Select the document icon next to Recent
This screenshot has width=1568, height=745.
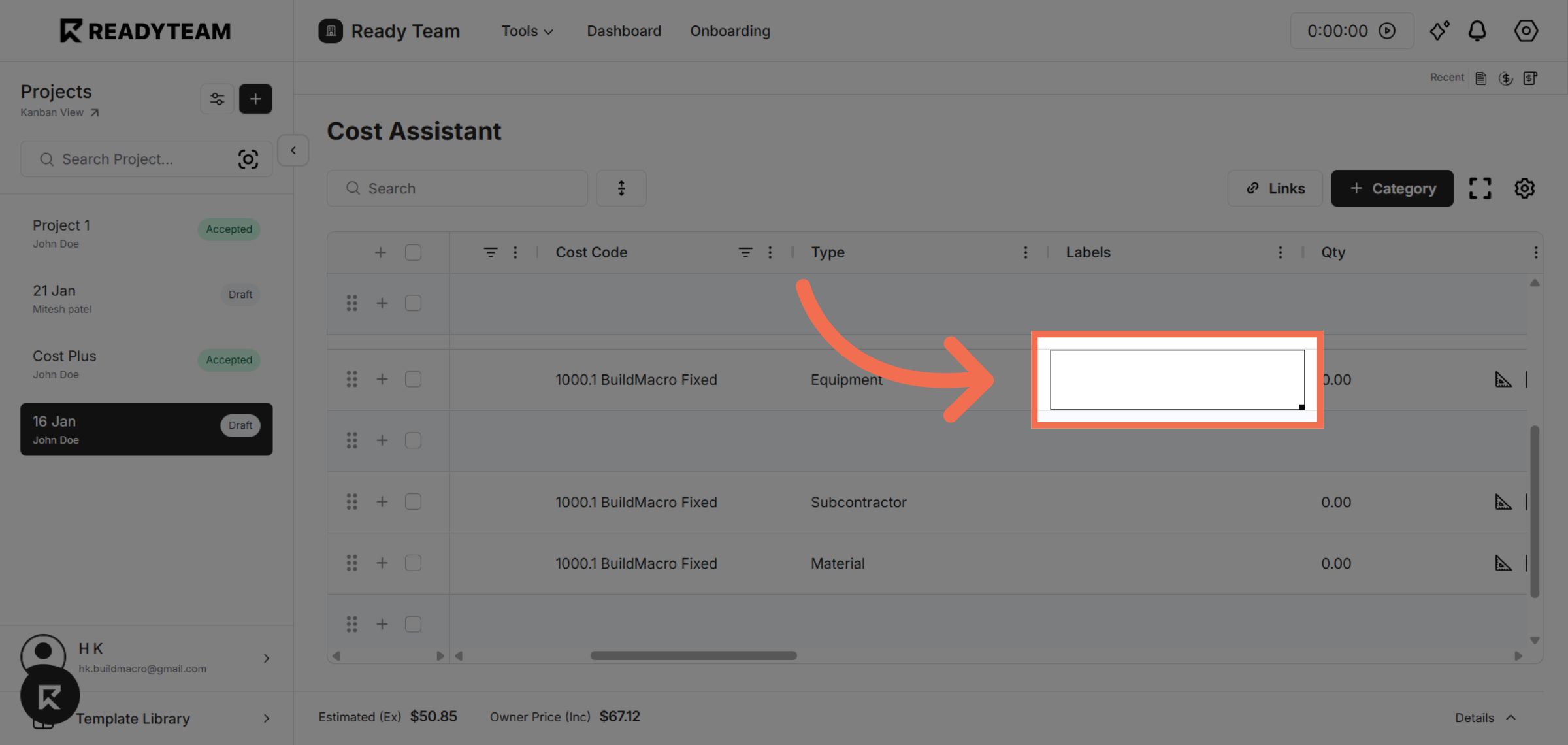point(1480,78)
